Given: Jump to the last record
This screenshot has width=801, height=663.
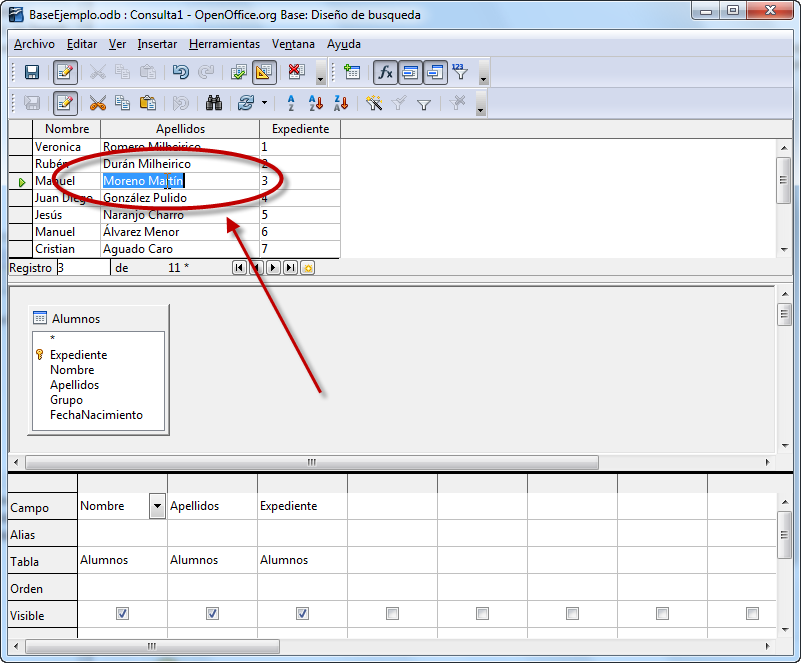Looking at the screenshot, I should (x=291, y=268).
